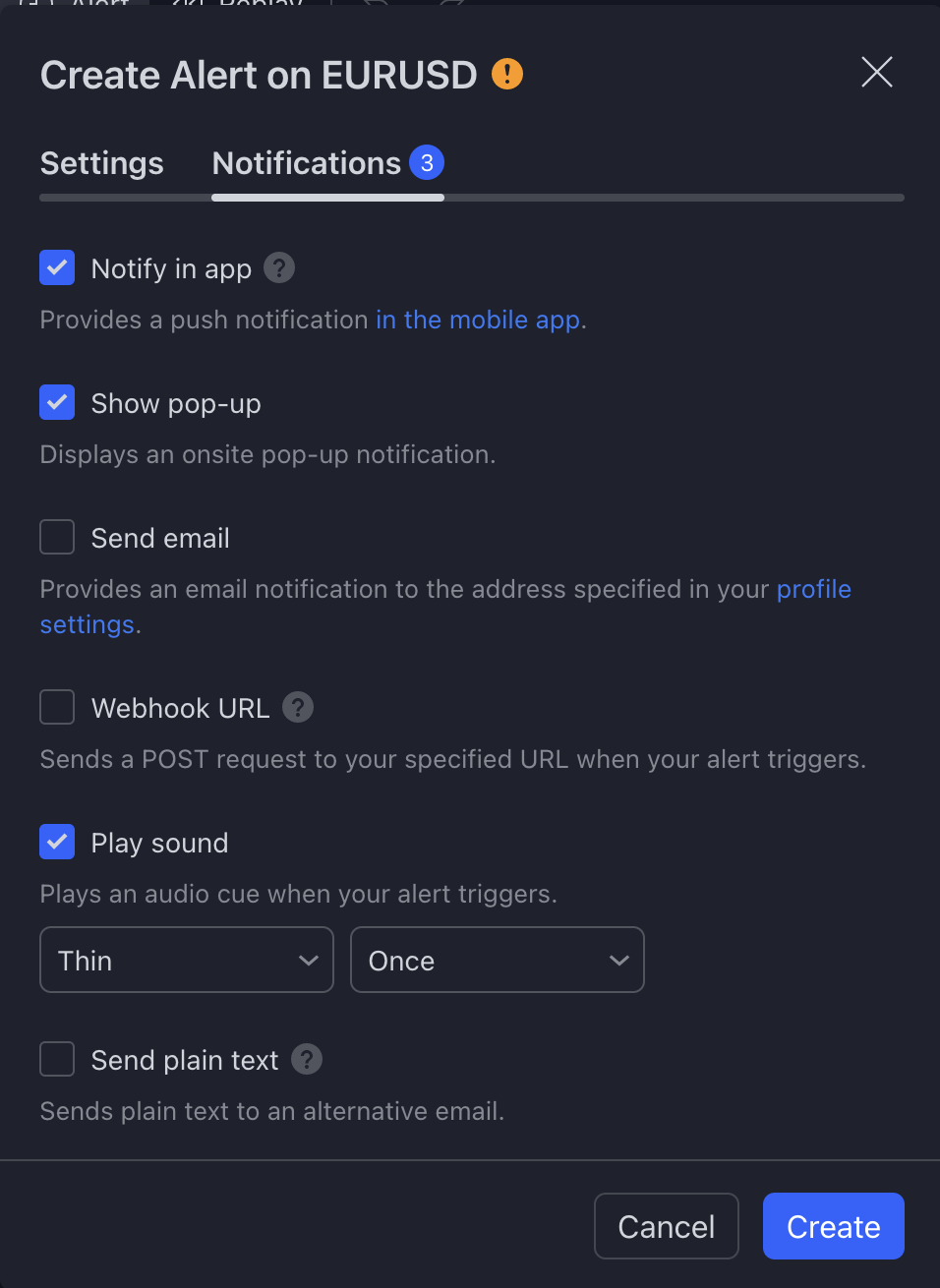The image size is (940, 1288).
Task: Open help for Notify in app
Action: [279, 267]
